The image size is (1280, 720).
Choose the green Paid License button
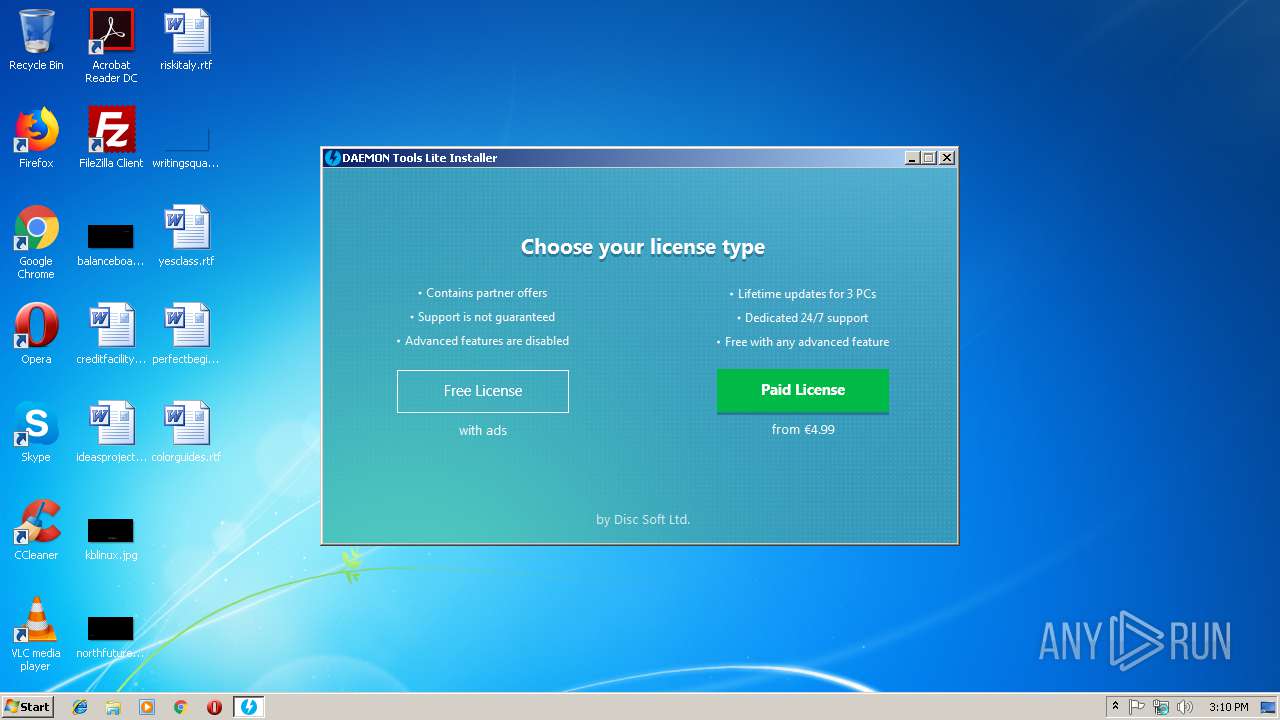click(803, 391)
